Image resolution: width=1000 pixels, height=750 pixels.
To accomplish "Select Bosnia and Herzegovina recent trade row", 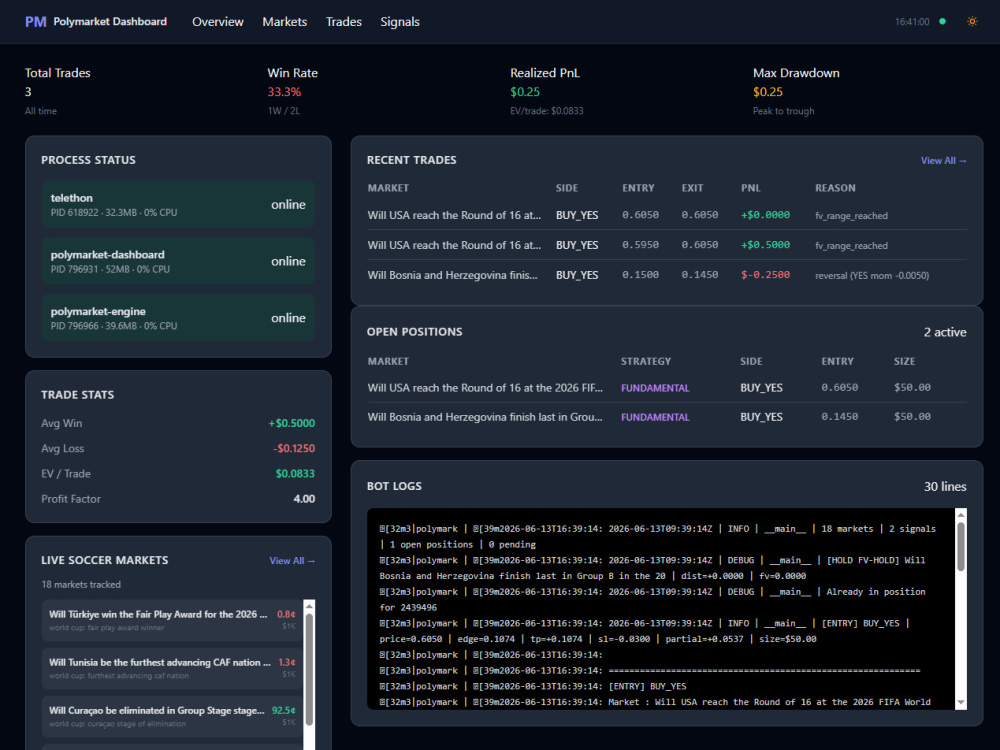I will pyautogui.click(x=666, y=275).
